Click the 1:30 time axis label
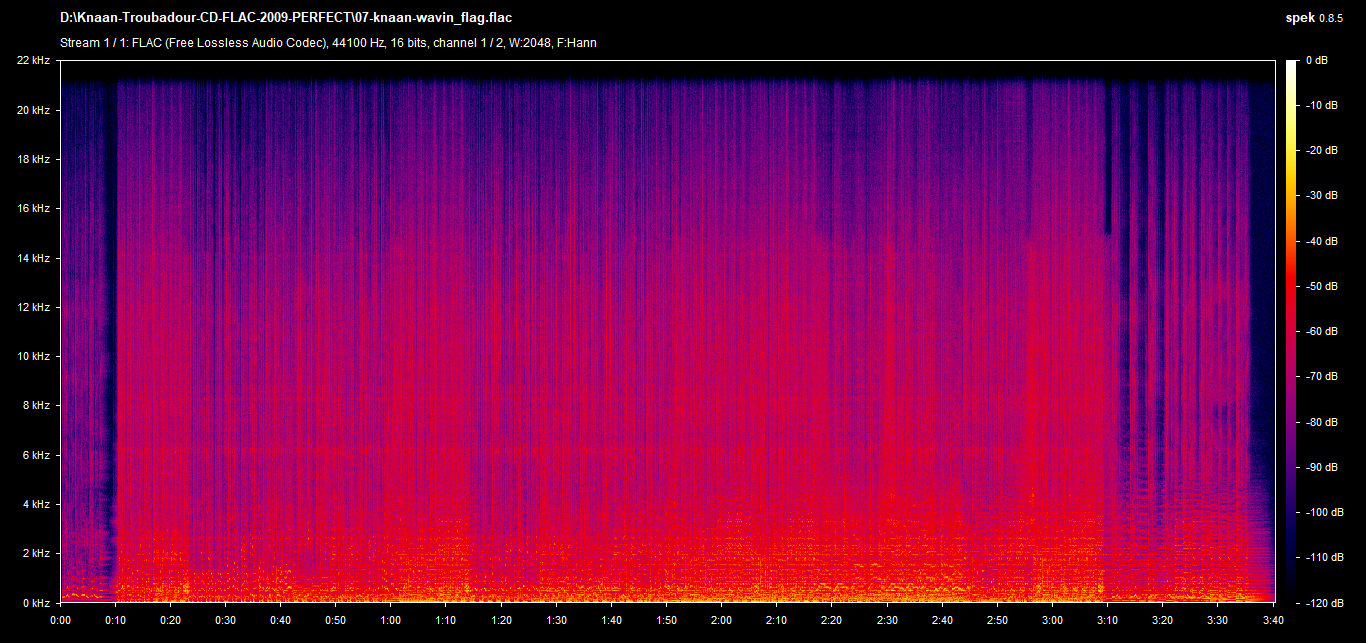This screenshot has height=643, width=1366. [556, 619]
